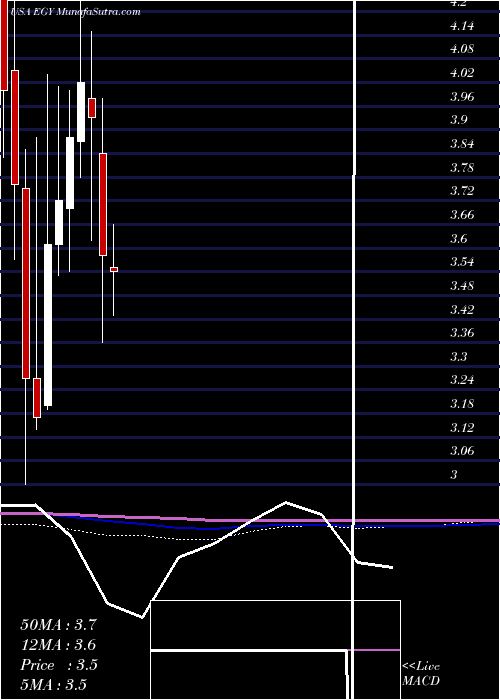Click the 3.18 price axis label
The width and height of the screenshot is (500, 700).
point(462,404)
